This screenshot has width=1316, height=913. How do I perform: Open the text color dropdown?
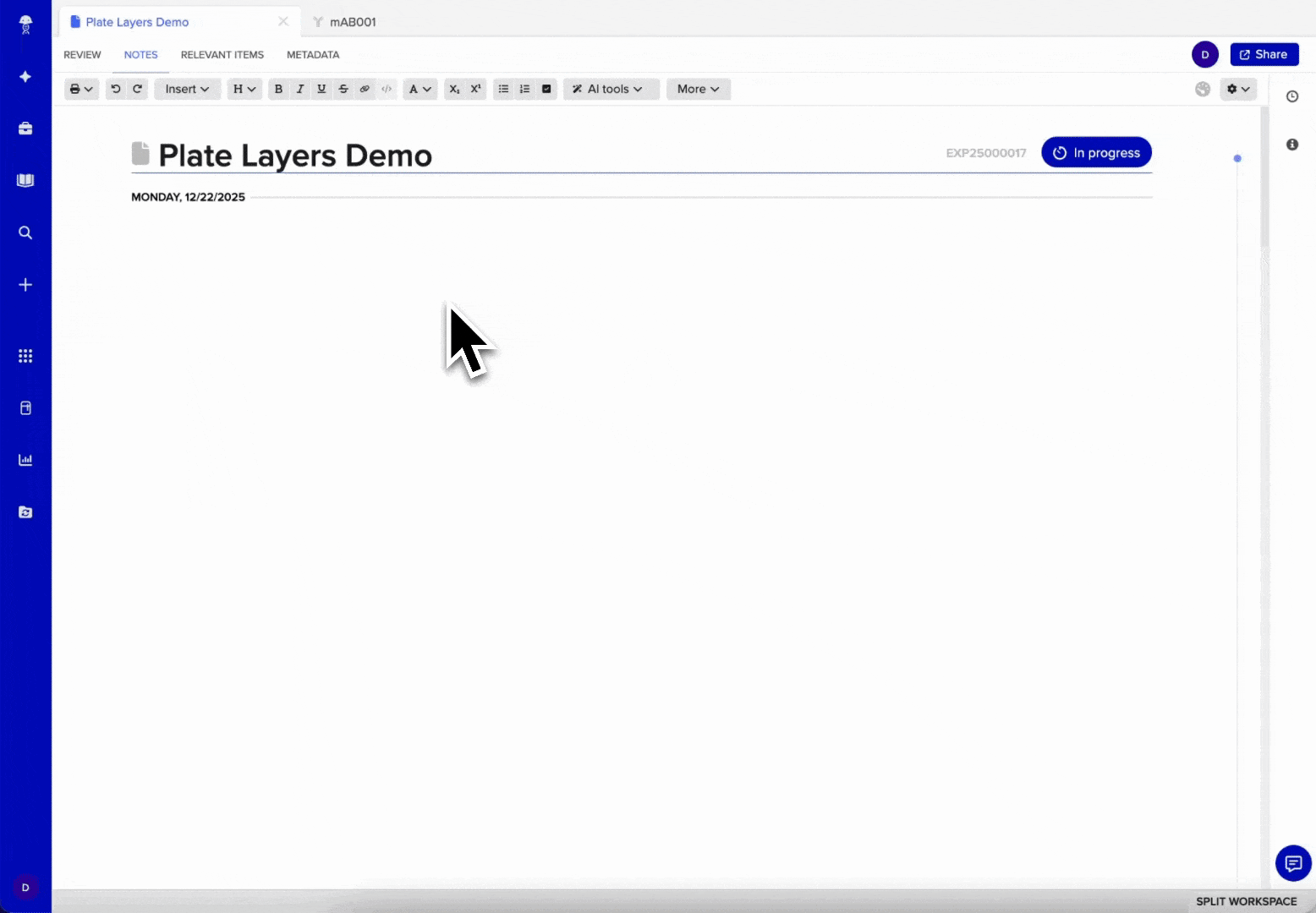pos(419,89)
